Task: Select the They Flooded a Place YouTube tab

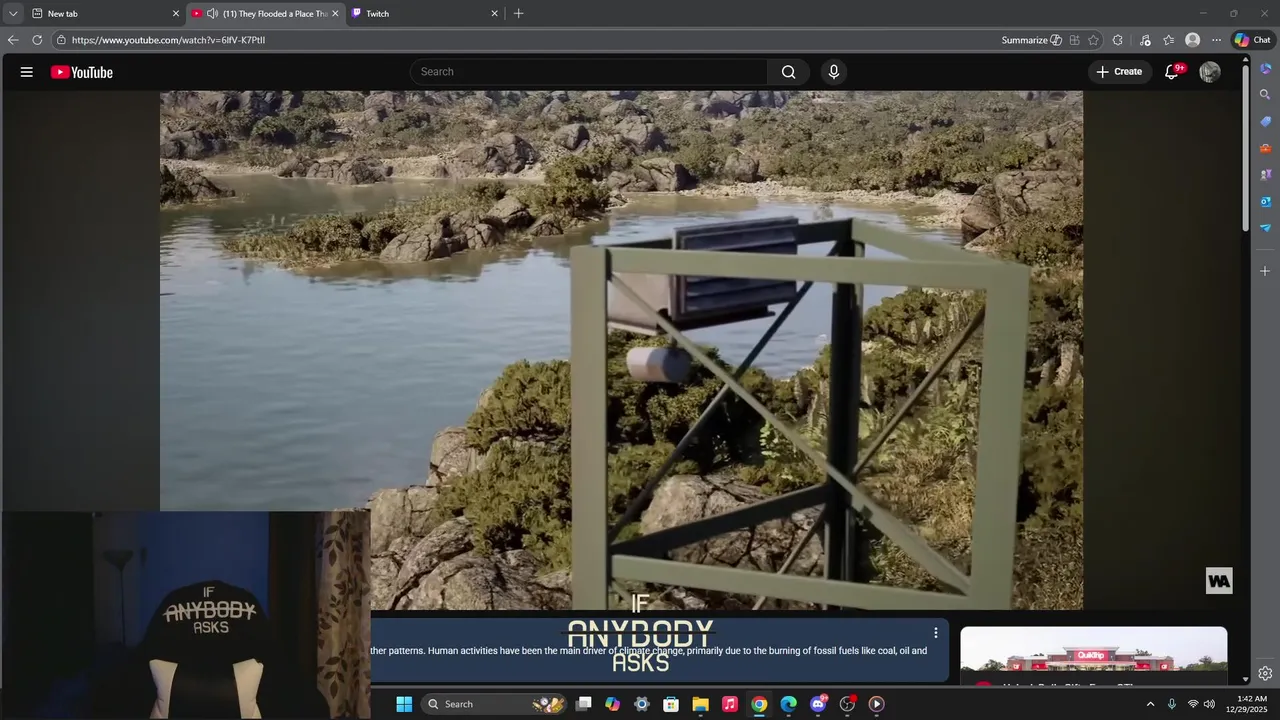Action: pyautogui.click(x=265, y=14)
